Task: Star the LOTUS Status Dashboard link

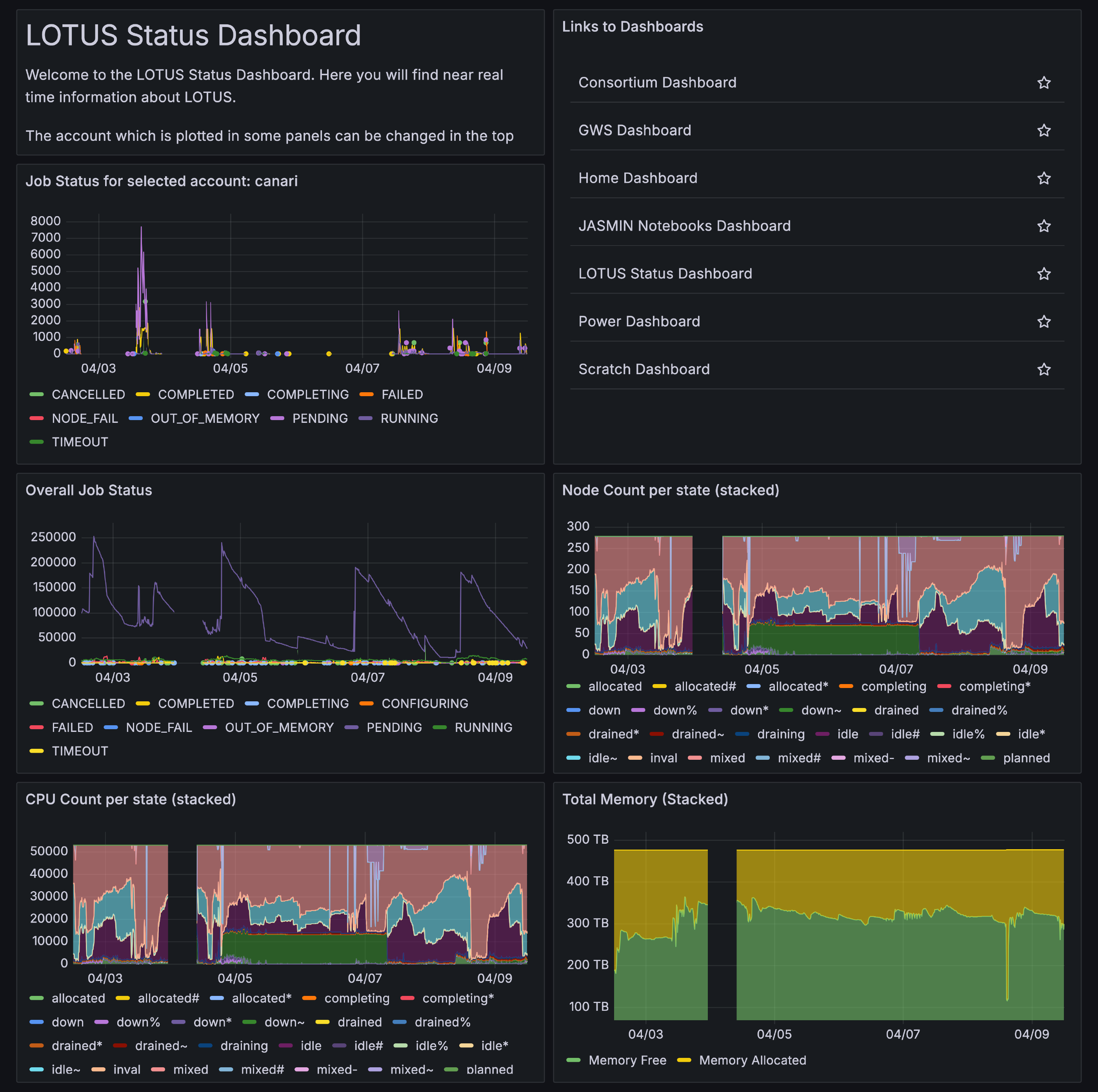Action: (x=1043, y=274)
